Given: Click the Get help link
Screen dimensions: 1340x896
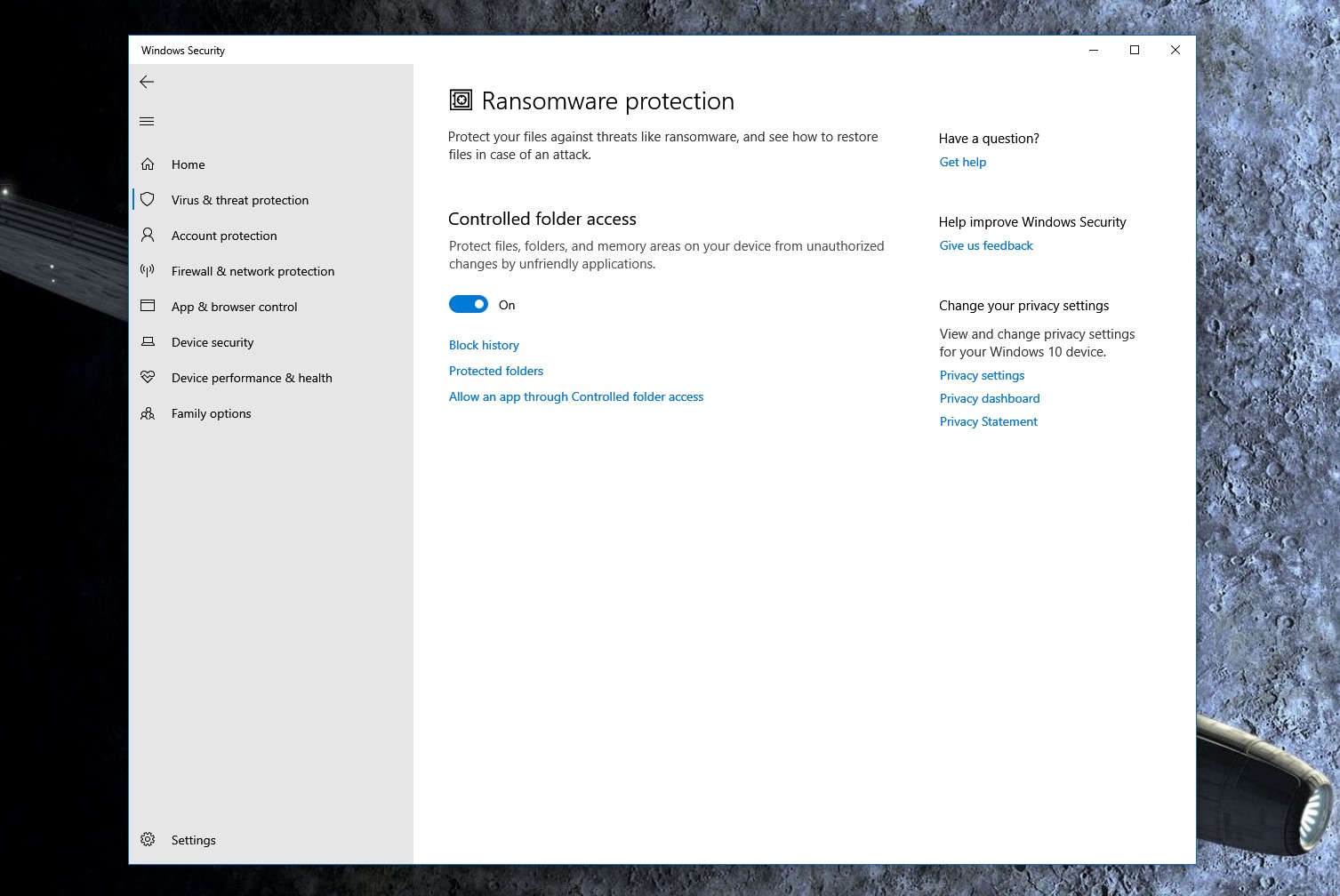Looking at the screenshot, I should pyautogui.click(x=963, y=162).
